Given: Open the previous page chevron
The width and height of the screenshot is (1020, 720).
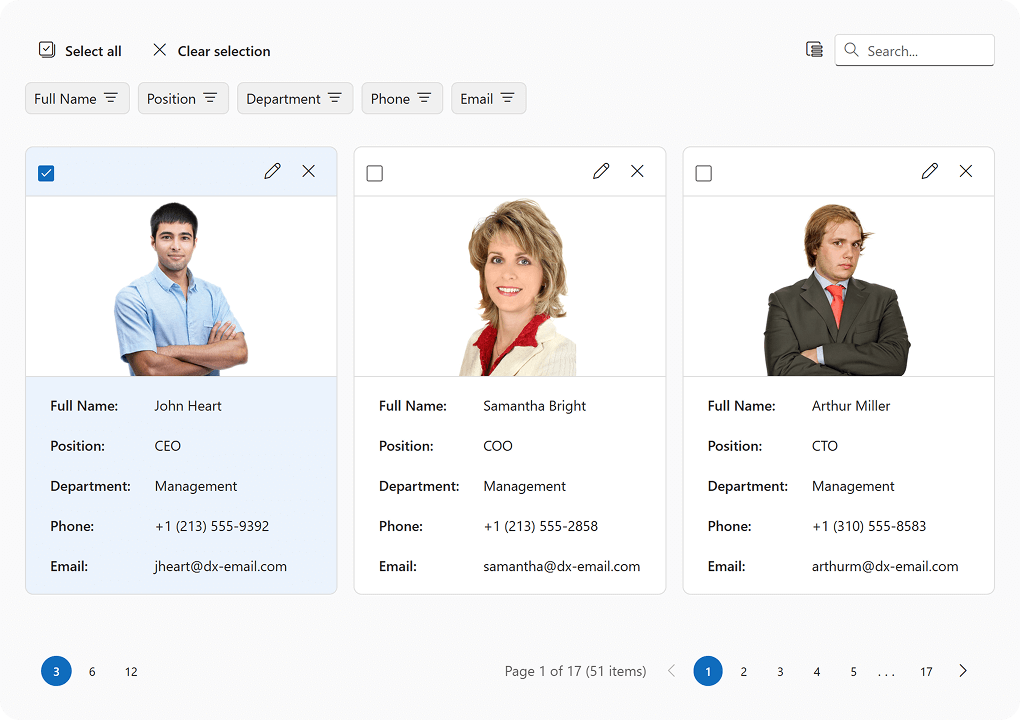Looking at the screenshot, I should click(671, 671).
